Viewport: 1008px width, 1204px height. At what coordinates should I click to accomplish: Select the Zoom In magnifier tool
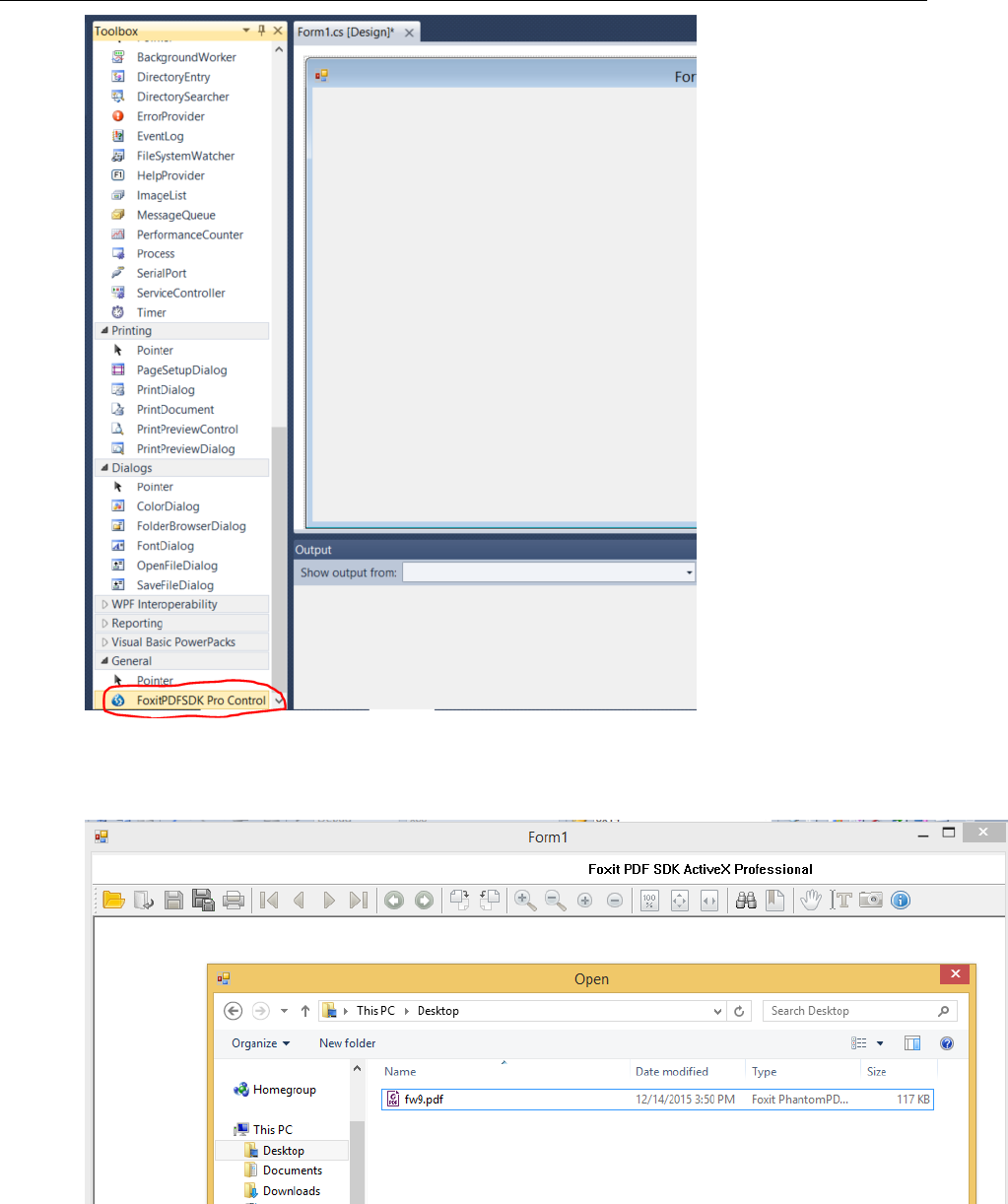525,900
